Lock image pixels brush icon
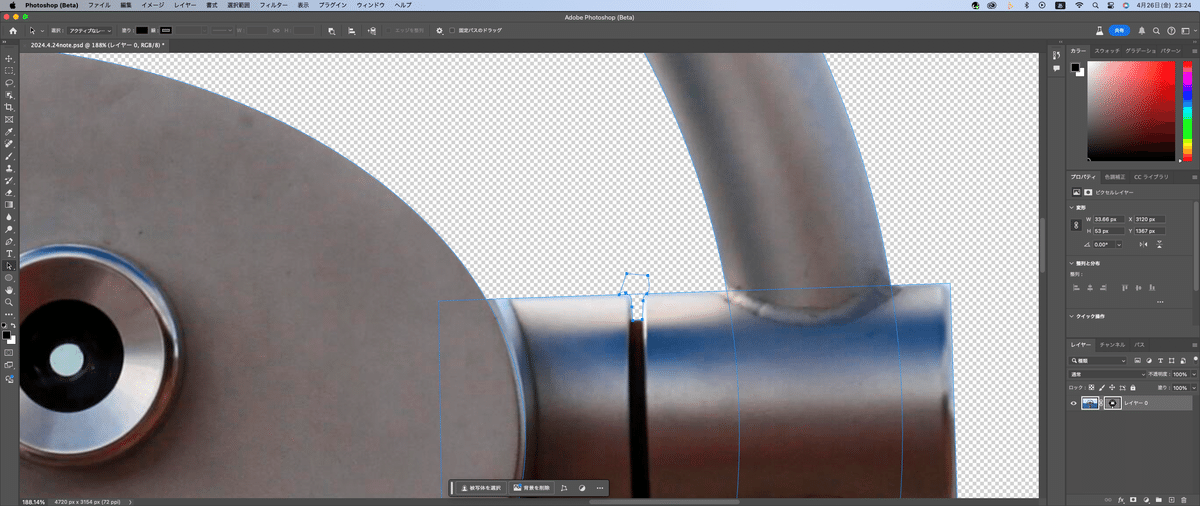The height and width of the screenshot is (506, 1200). point(1101,388)
